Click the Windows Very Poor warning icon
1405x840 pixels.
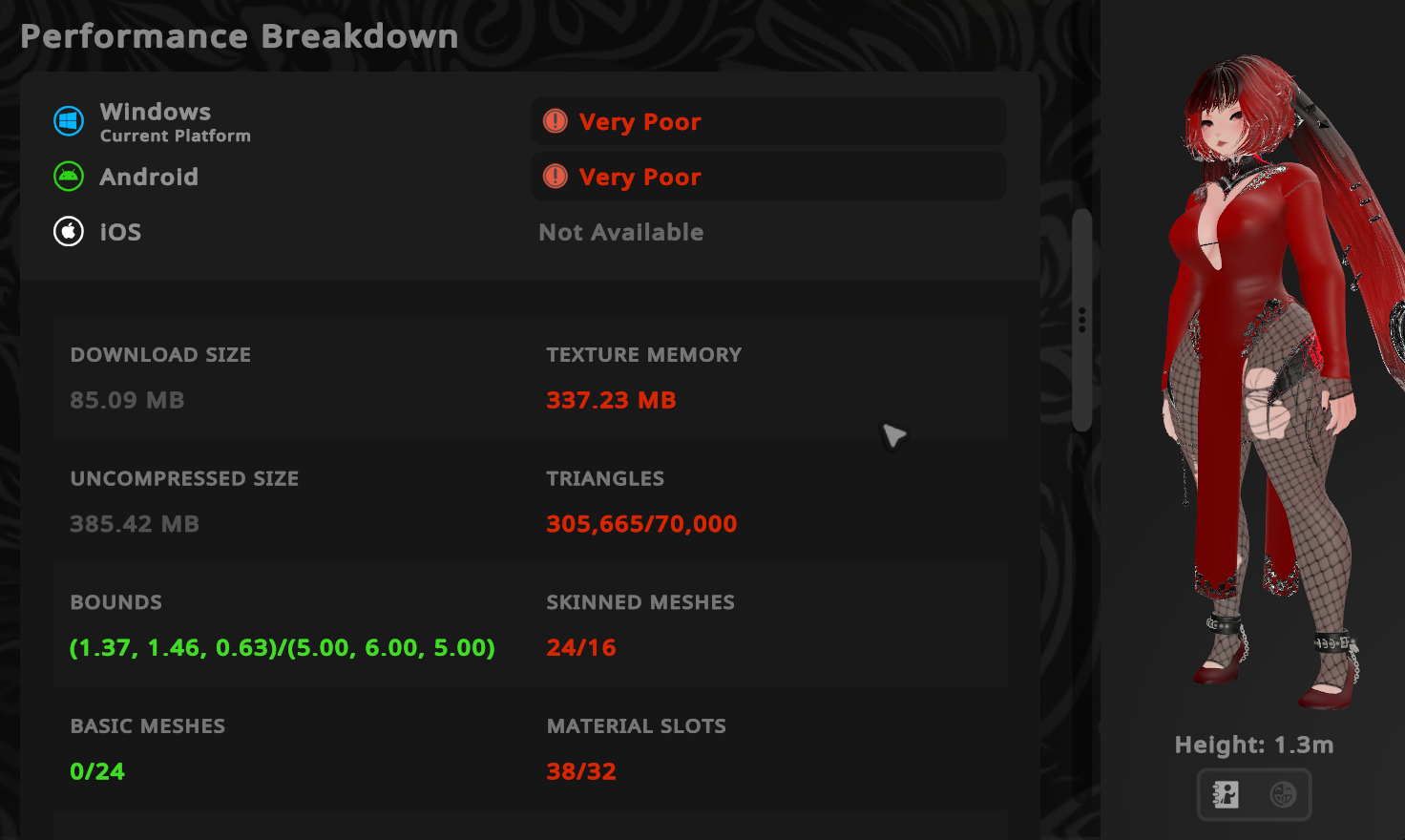(556, 121)
